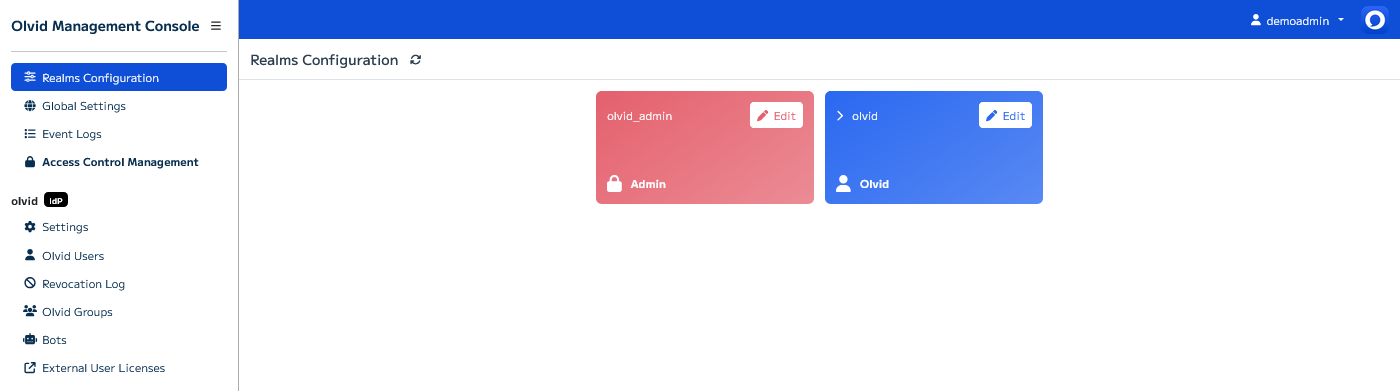Edit the olvid realm
The height and width of the screenshot is (391, 1400).
pyautogui.click(x=1005, y=115)
